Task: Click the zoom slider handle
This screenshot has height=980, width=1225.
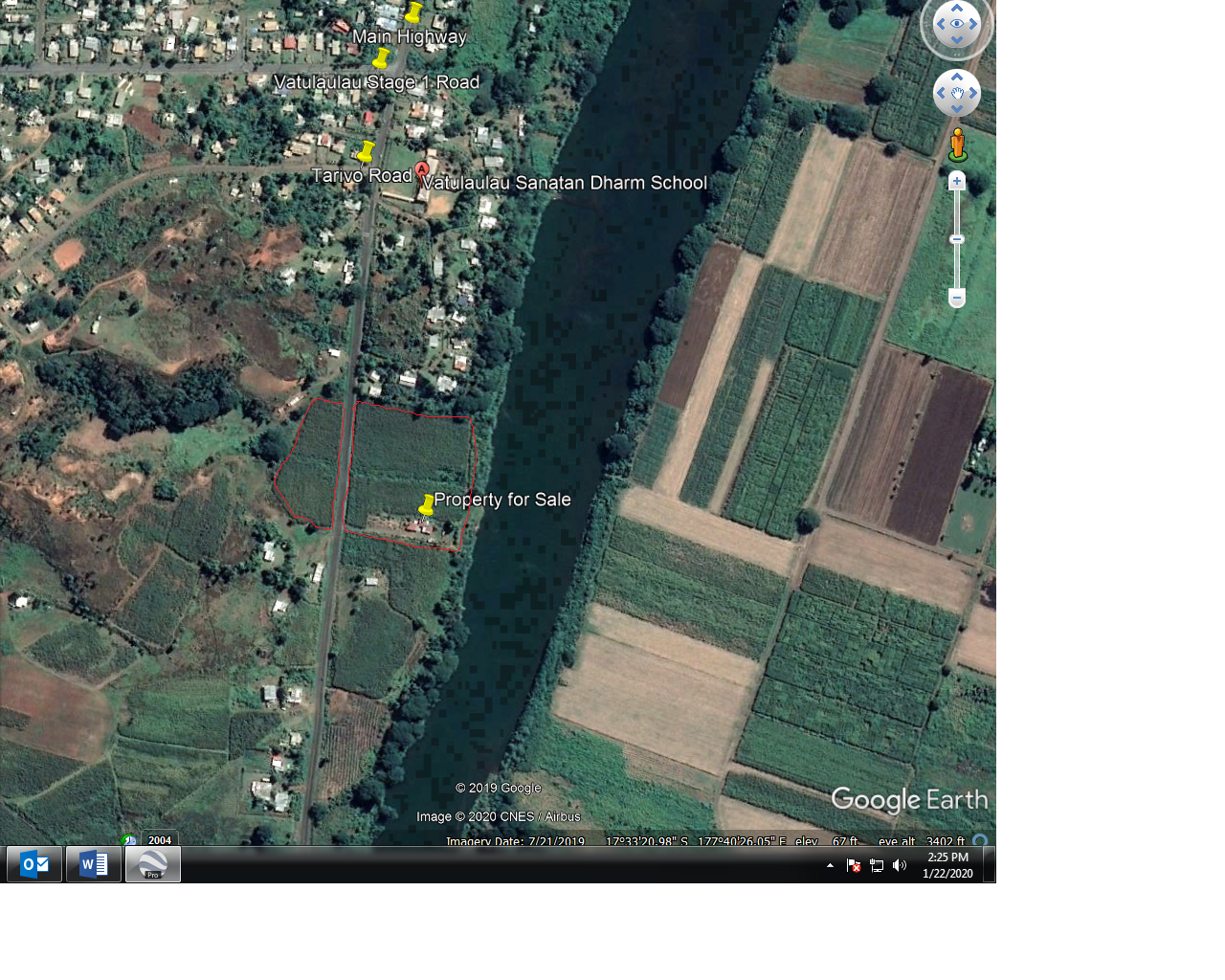Action: (957, 239)
